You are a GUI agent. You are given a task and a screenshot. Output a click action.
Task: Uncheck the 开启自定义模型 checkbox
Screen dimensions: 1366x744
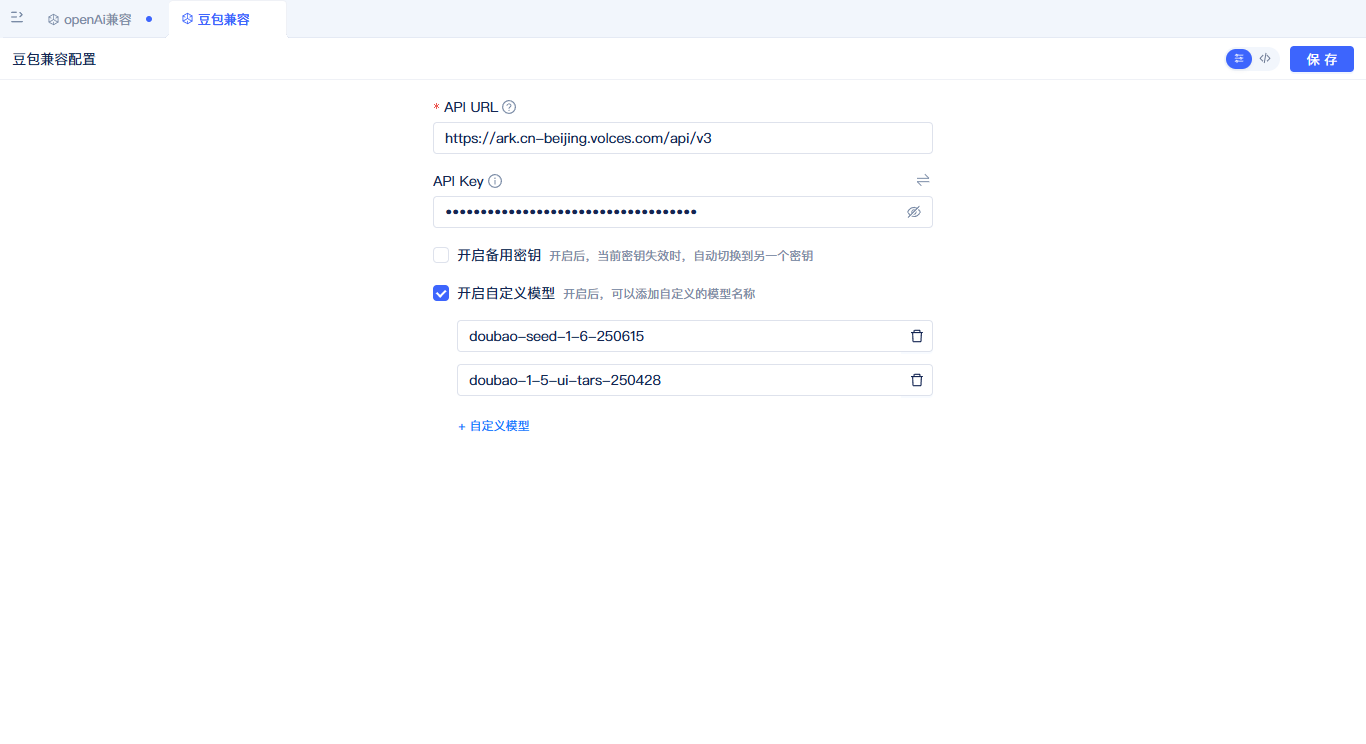441,293
